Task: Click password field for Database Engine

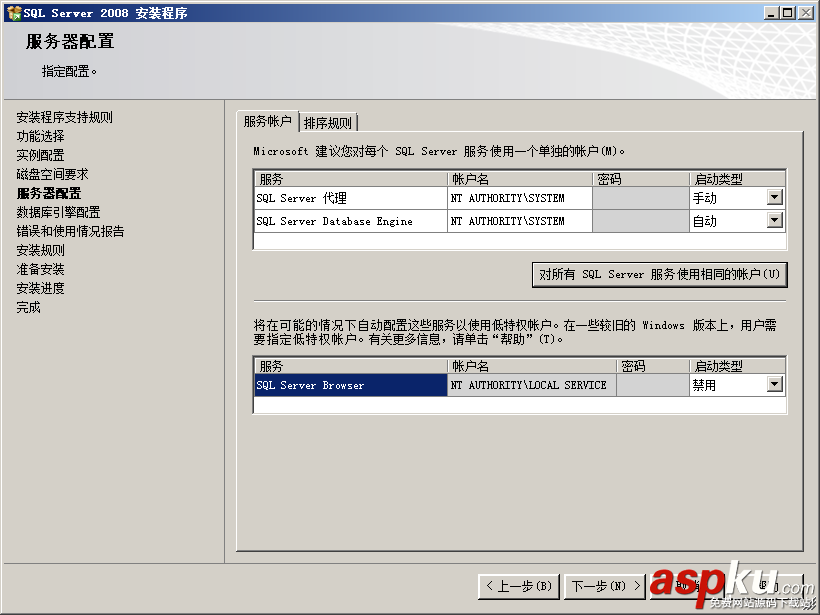Action: pyautogui.click(x=641, y=221)
